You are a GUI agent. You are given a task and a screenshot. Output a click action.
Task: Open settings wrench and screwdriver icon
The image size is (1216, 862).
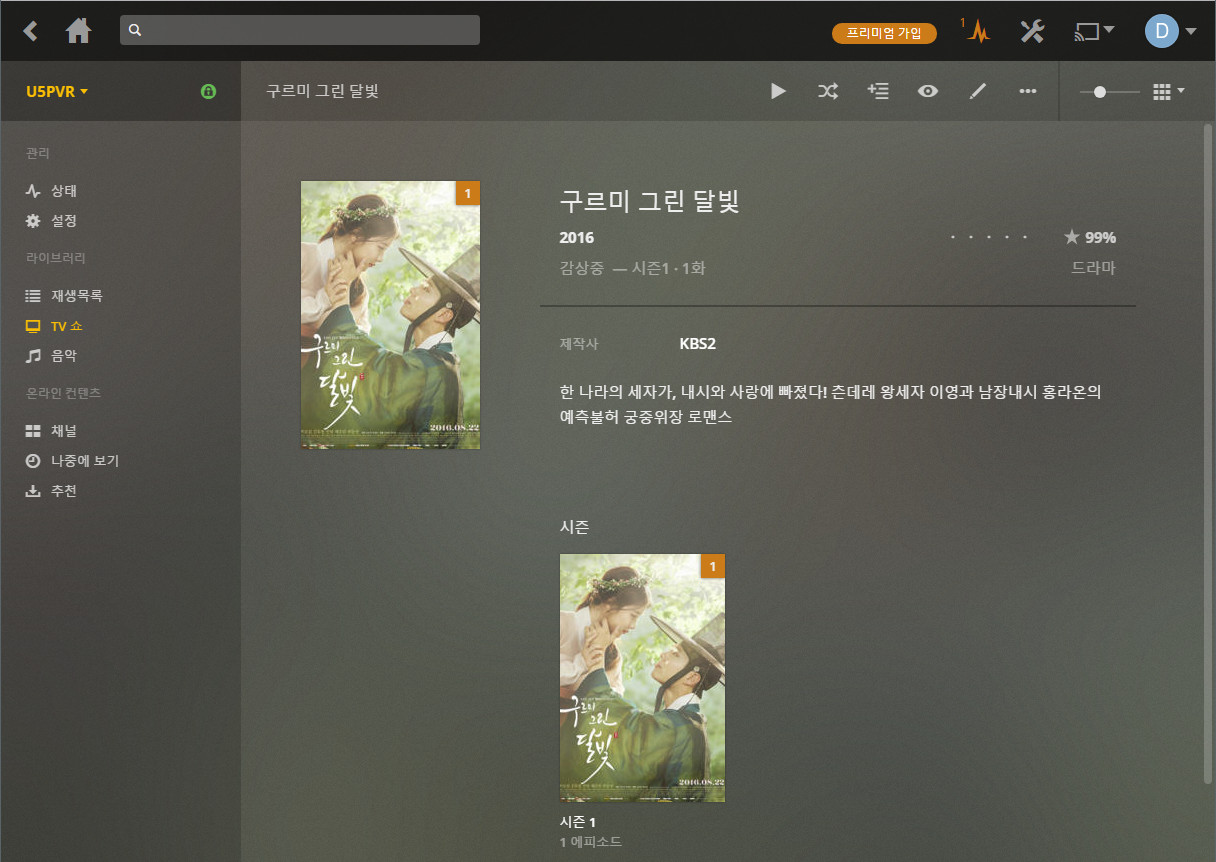1032,31
